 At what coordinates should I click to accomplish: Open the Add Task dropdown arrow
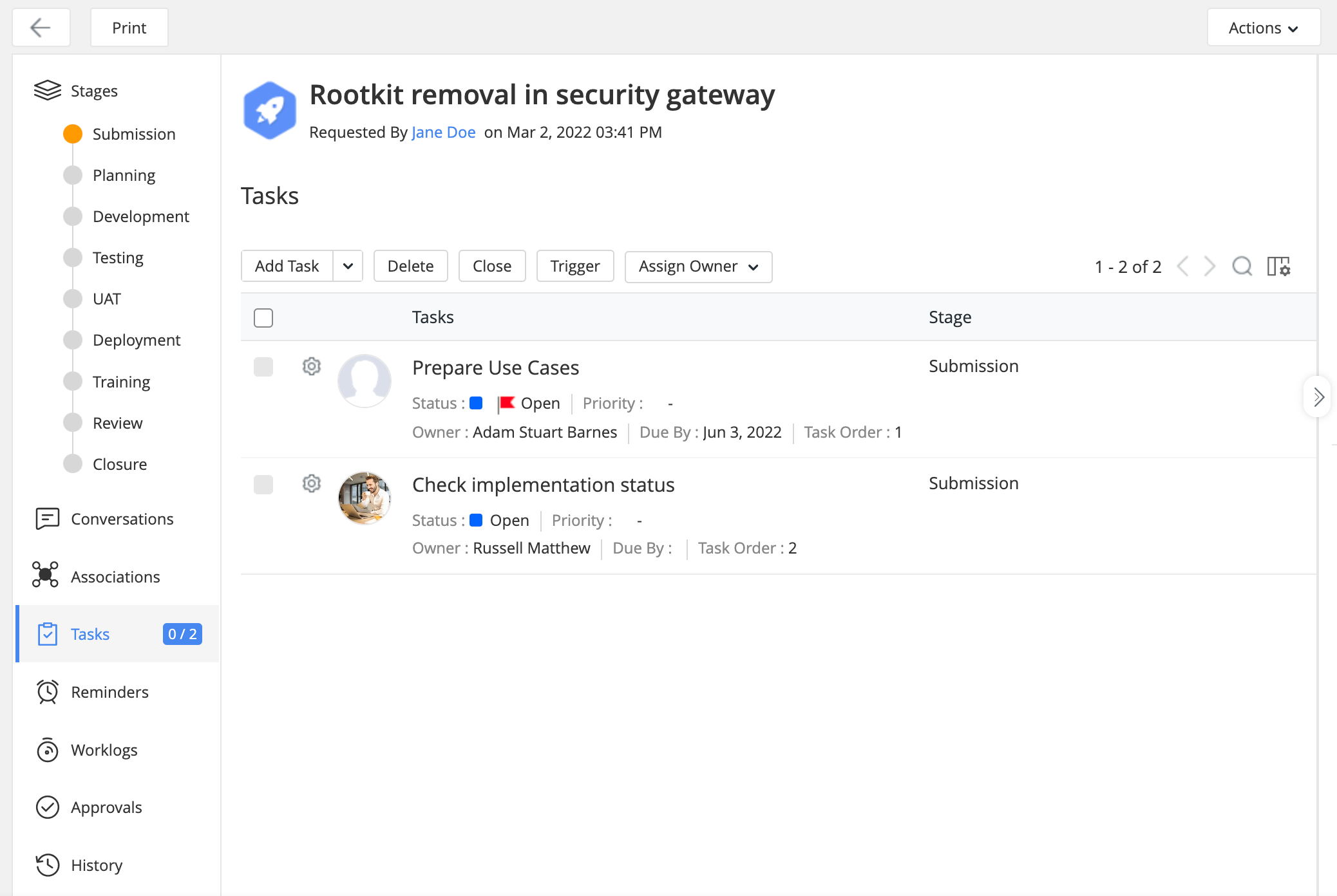coord(348,266)
